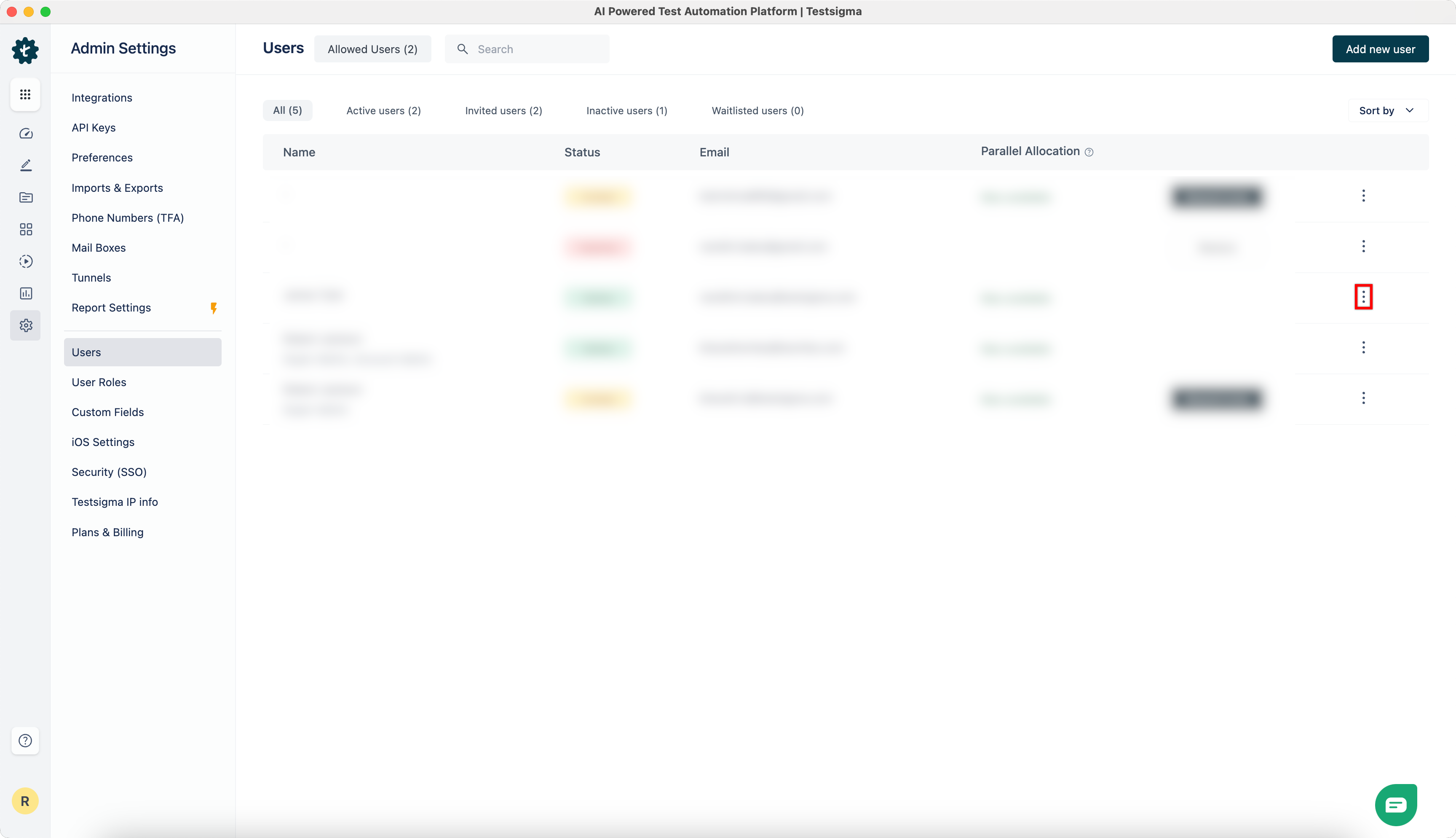This screenshot has height=838, width=1456.
Task: Click the Name column header
Action: tap(299, 153)
